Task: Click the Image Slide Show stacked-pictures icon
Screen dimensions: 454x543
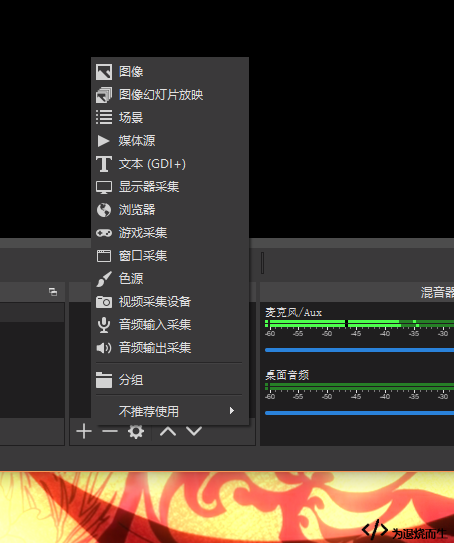Action: [x=104, y=95]
